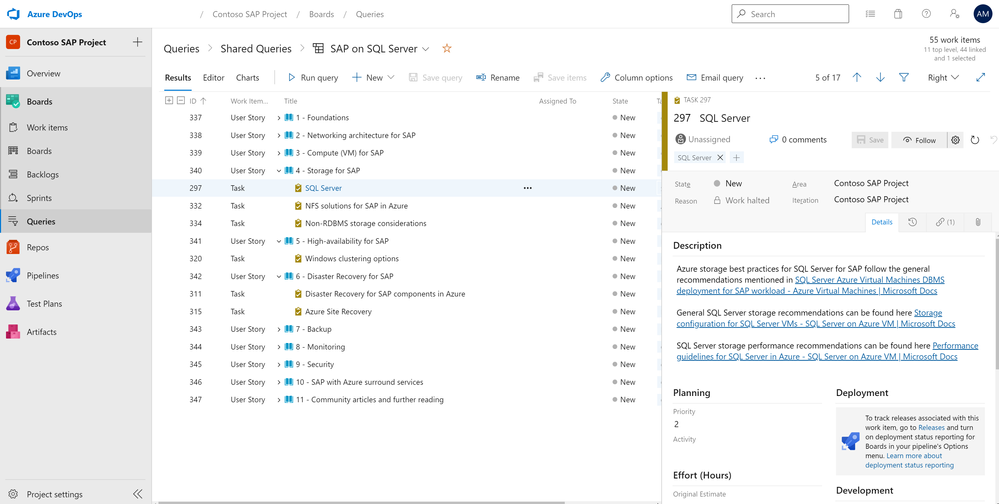Image resolution: width=999 pixels, height=504 pixels.
Task: Enter full screen mode
Action: [981, 78]
